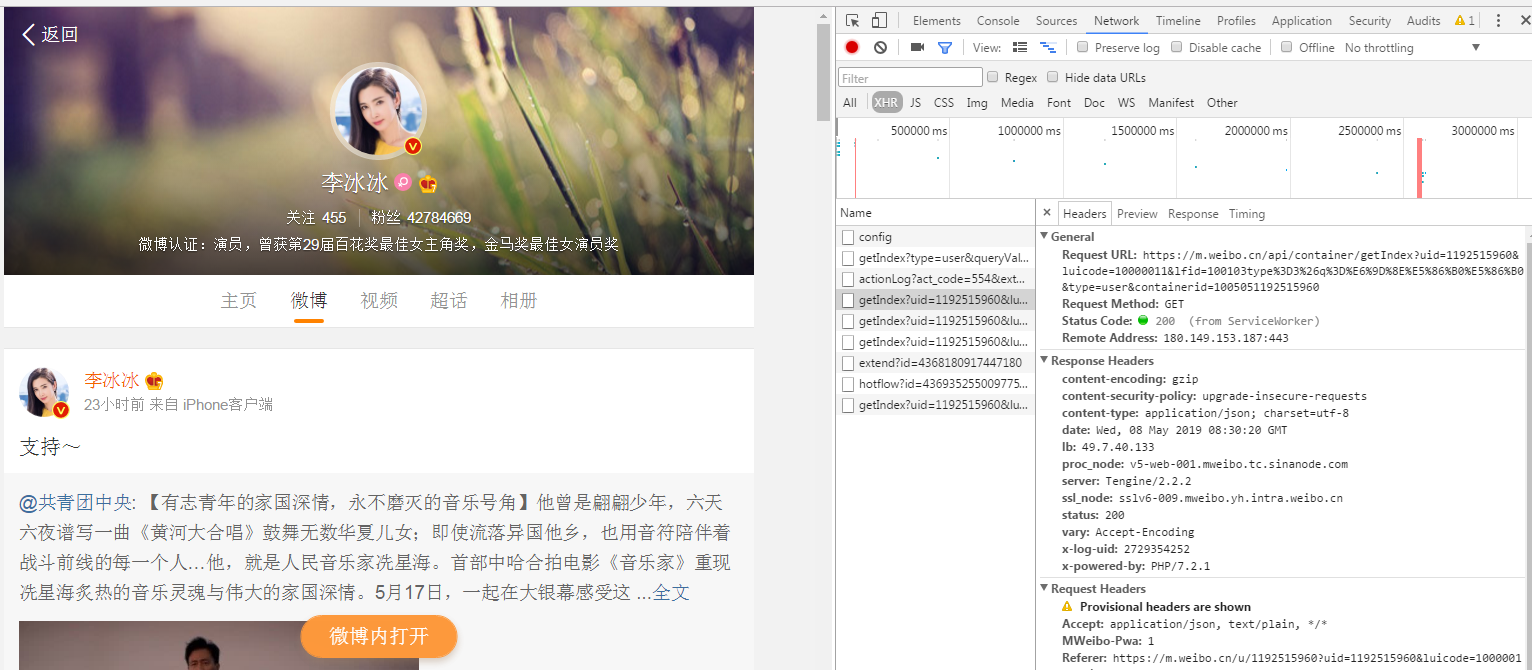Viewport: 1532px width, 670px height.
Task: Clear the network log
Action: coord(880,47)
